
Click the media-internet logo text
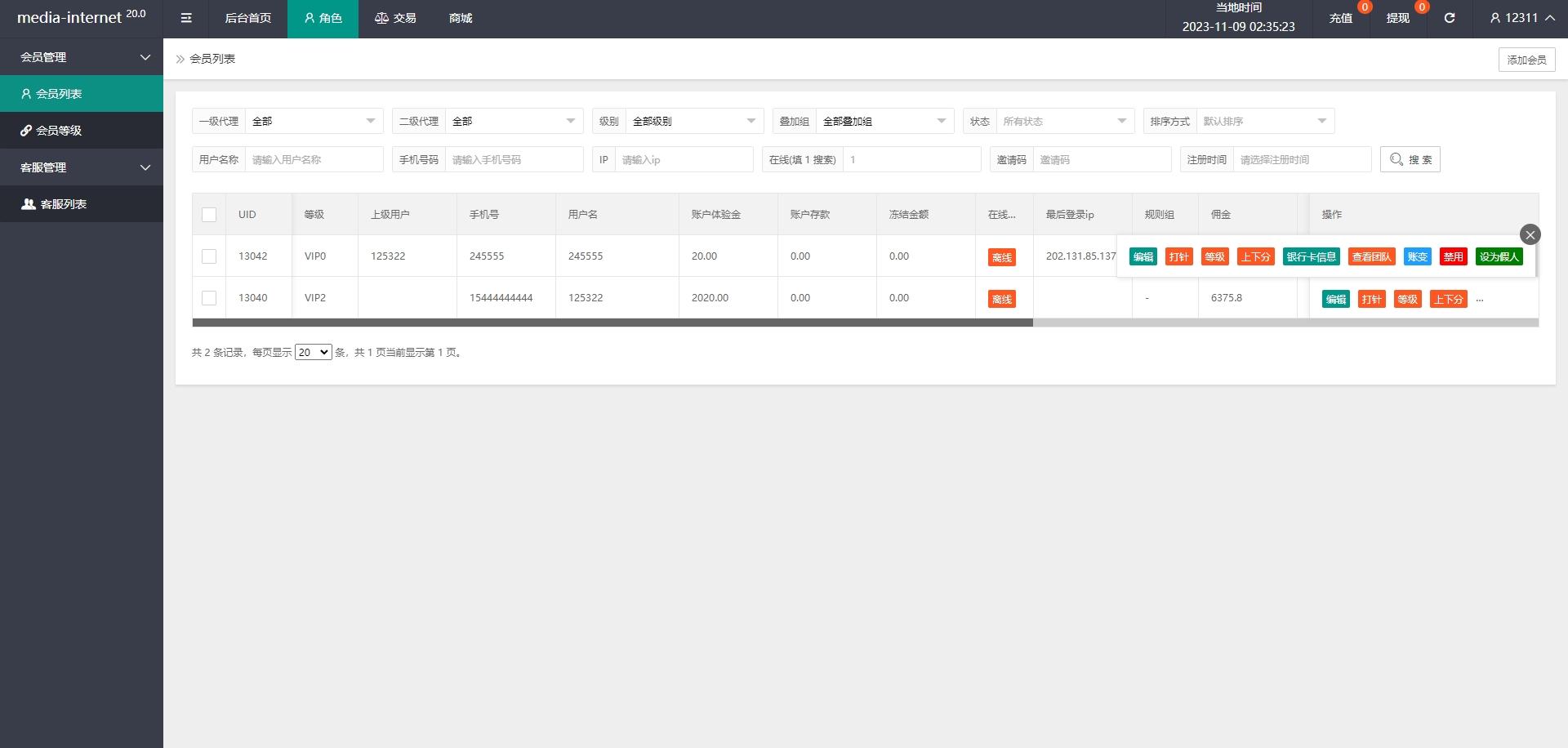(x=81, y=16)
